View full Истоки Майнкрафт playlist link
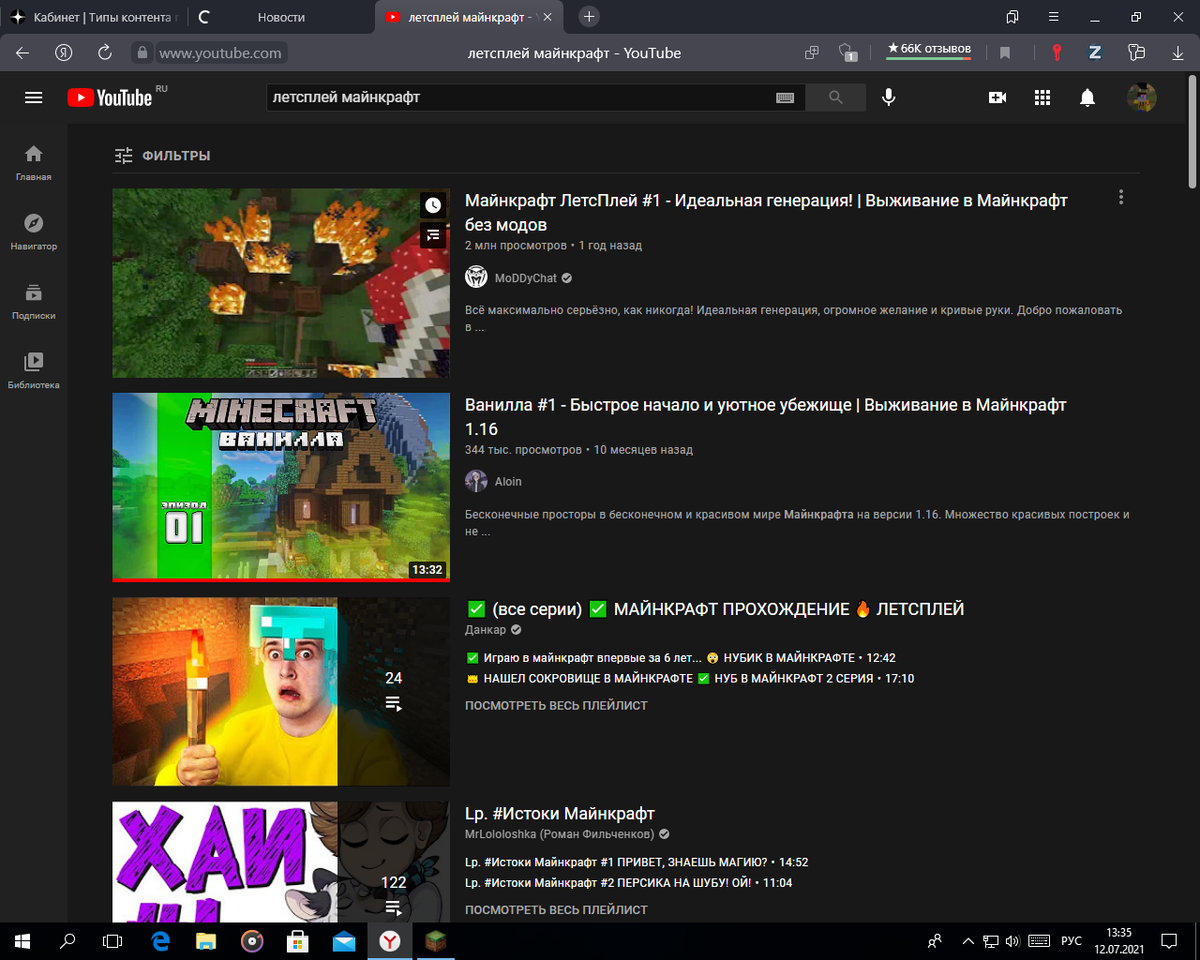The image size is (1200, 960). [x=556, y=909]
